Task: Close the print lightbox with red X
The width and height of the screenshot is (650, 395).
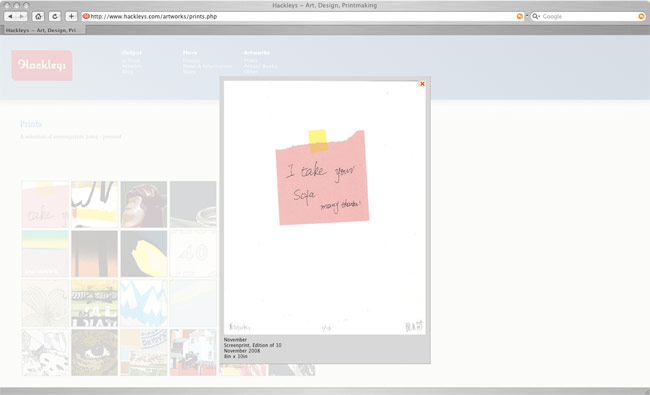Action: coord(422,84)
